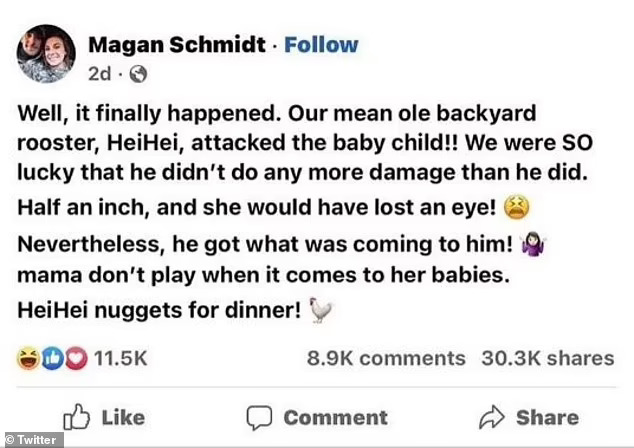Open the 8.9K comments
This screenshot has height=448, width=634.
[x=386, y=358]
